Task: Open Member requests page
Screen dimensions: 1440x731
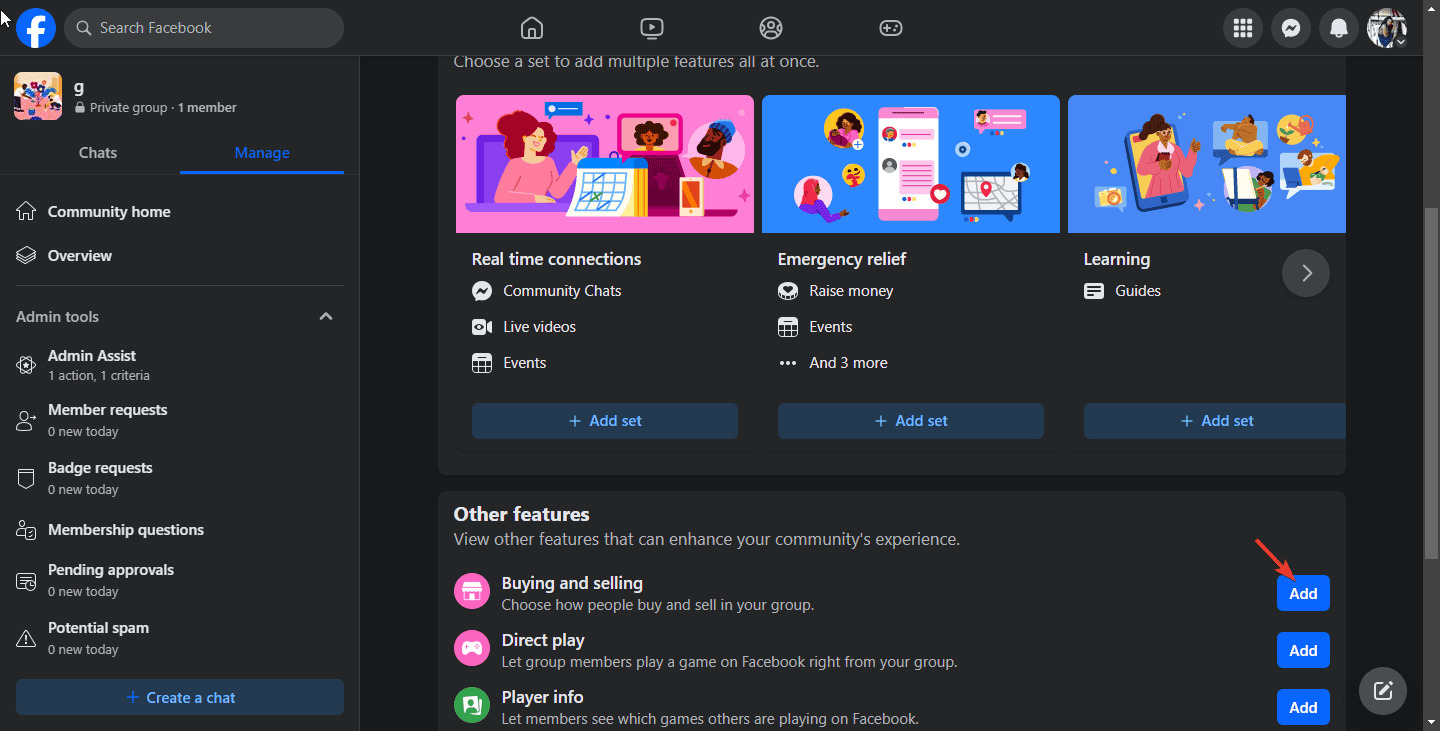Action: pyautogui.click(x=180, y=421)
